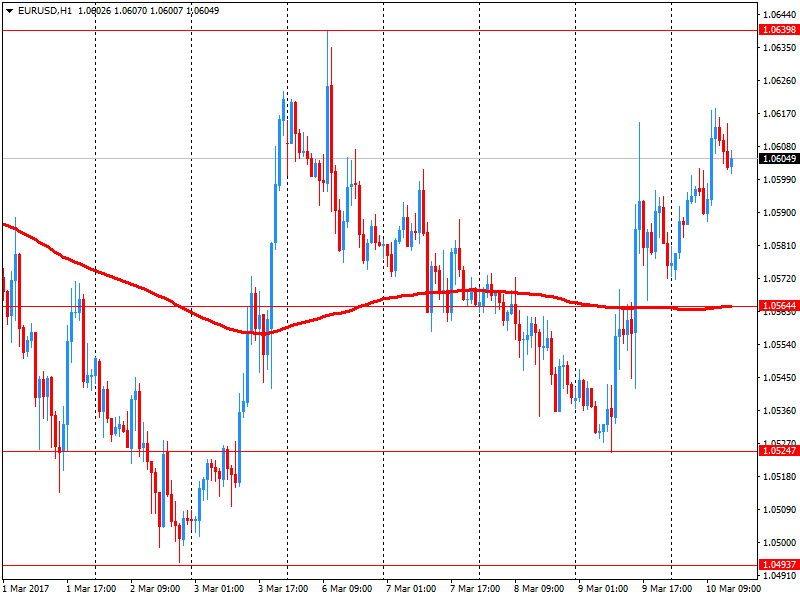This screenshot has height=600, width=800.
Task: Select the red 1.05247 level label
Action: [x=778, y=451]
